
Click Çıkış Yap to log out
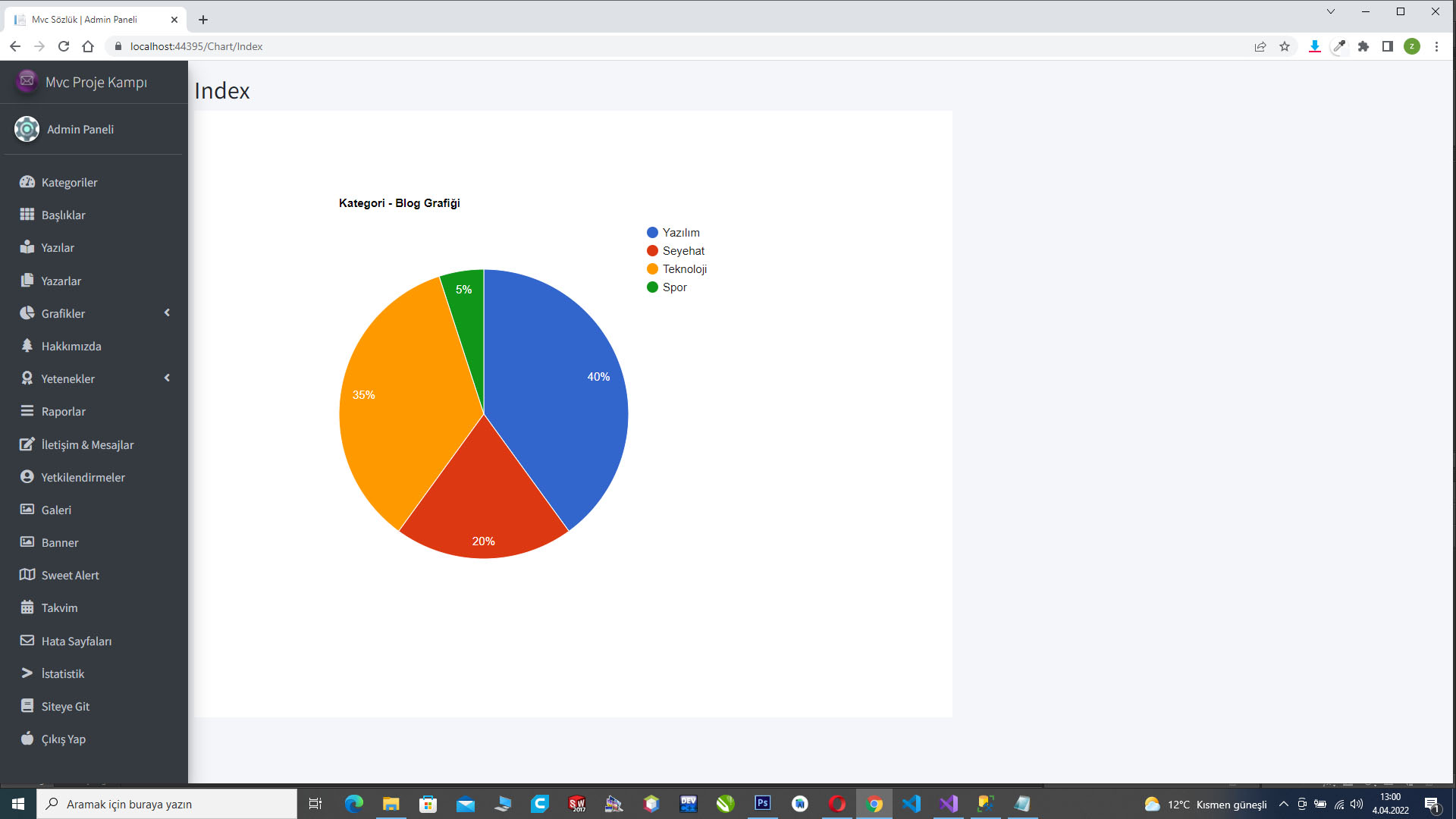click(x=64, y=739)
